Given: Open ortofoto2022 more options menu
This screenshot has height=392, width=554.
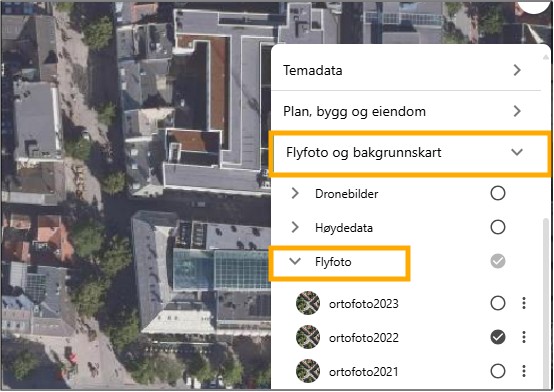Looking at the screenshot, I should point(524,337).
